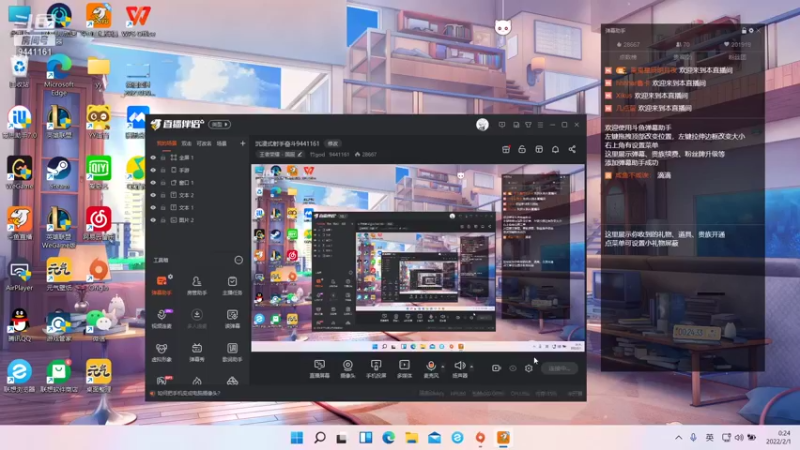Open settings gear in the 弹幕助手 overlay window
The width and height of the screenshot is (800, 450).
click(751, 31)
